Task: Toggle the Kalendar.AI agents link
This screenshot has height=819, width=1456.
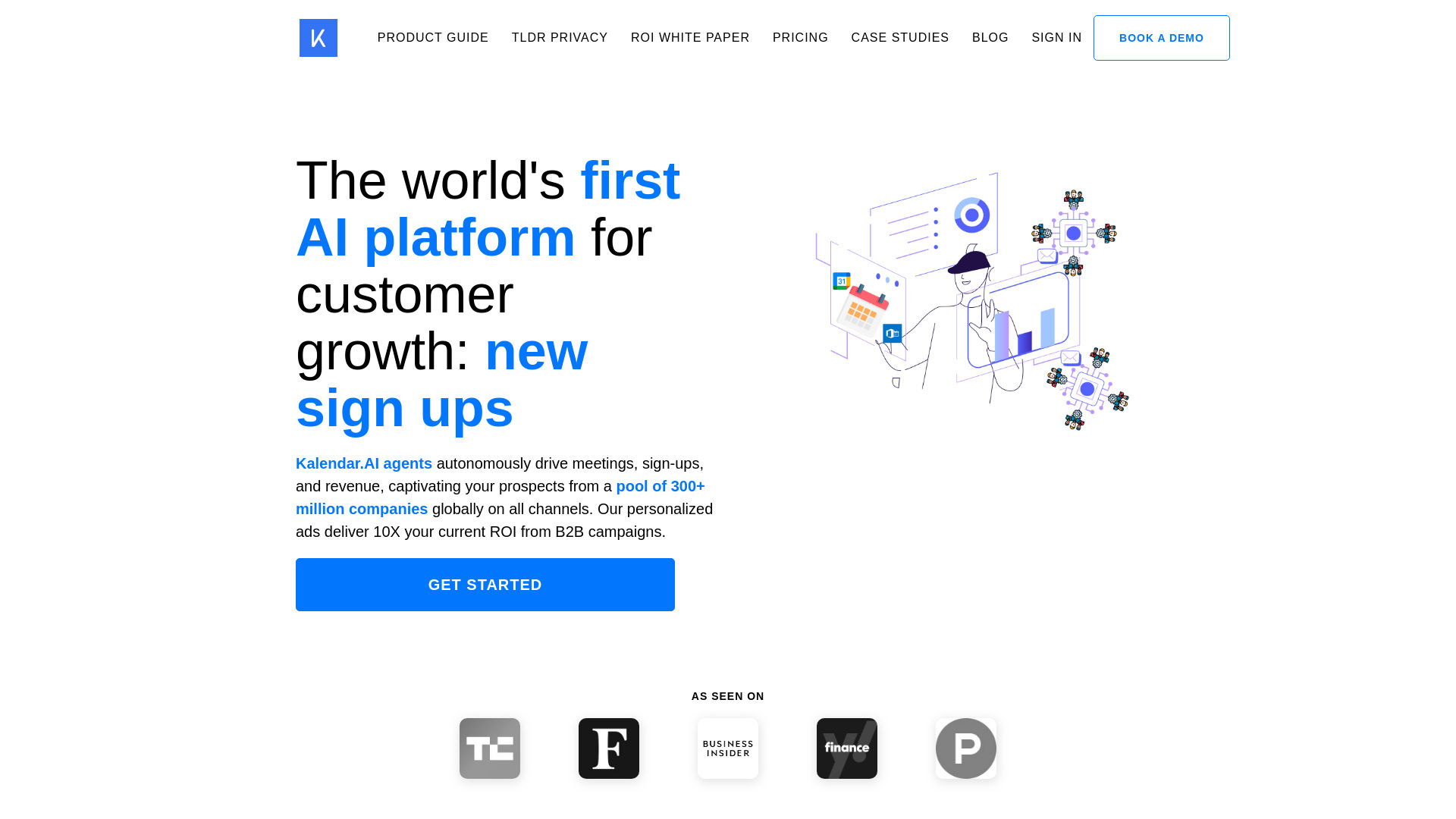Action: click(363, 463)
